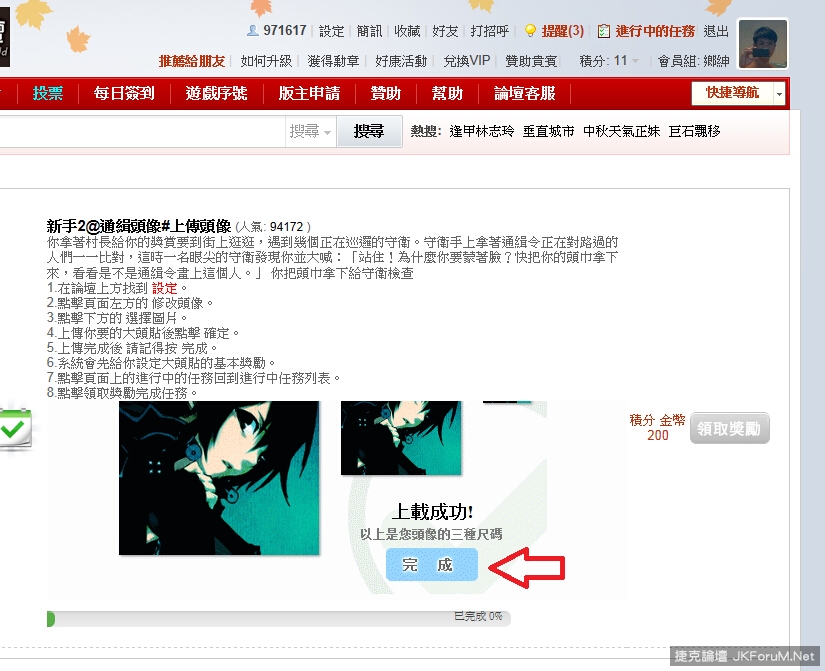The width and height of the screenshot is (825, 671).
Task: Open 兌換VIP link
Action: pyautogui.click(x=467, y=61)
